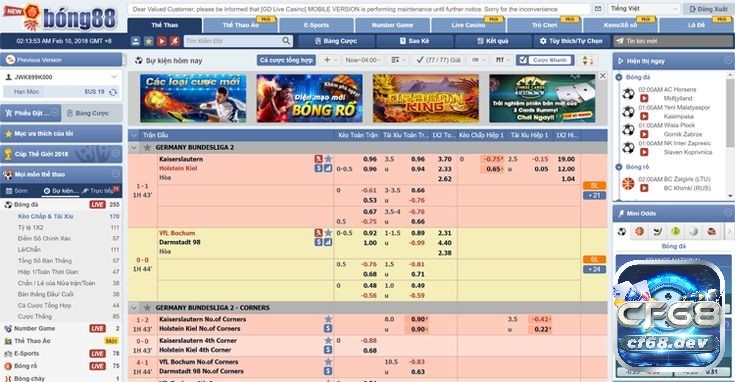
Task: Favorite the Kaiserslautern match star icon
Action: tap(328, 159)
